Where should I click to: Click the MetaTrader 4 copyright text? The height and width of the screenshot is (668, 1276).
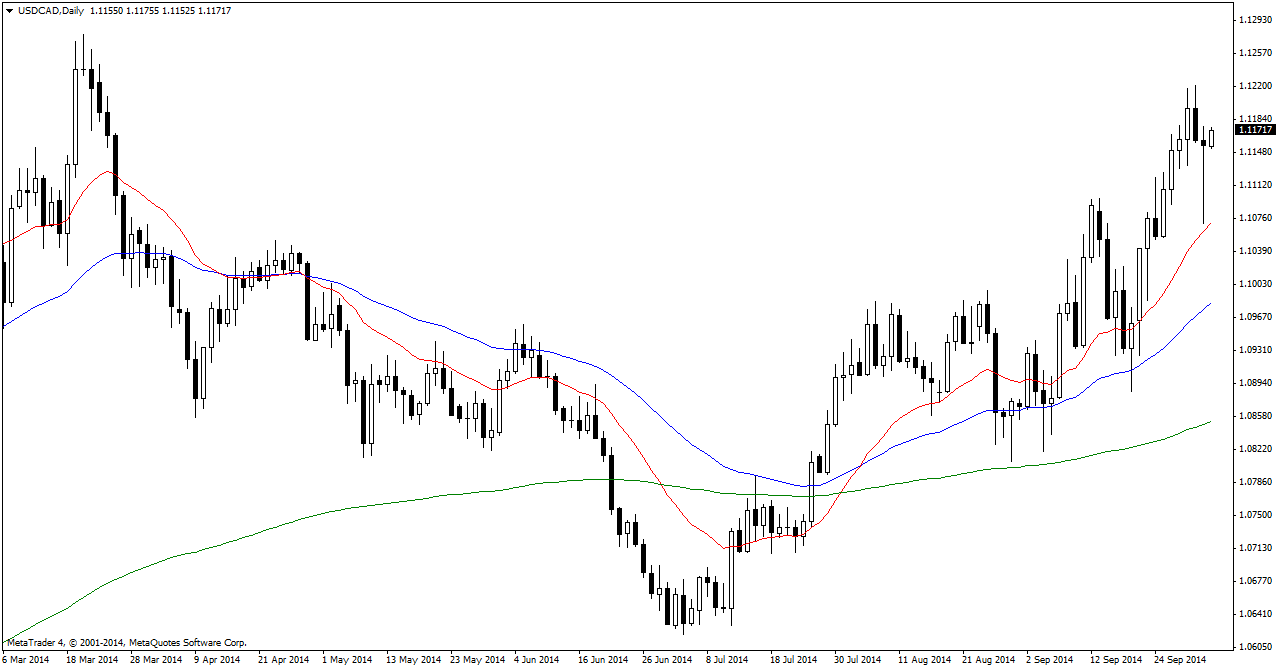126,642
